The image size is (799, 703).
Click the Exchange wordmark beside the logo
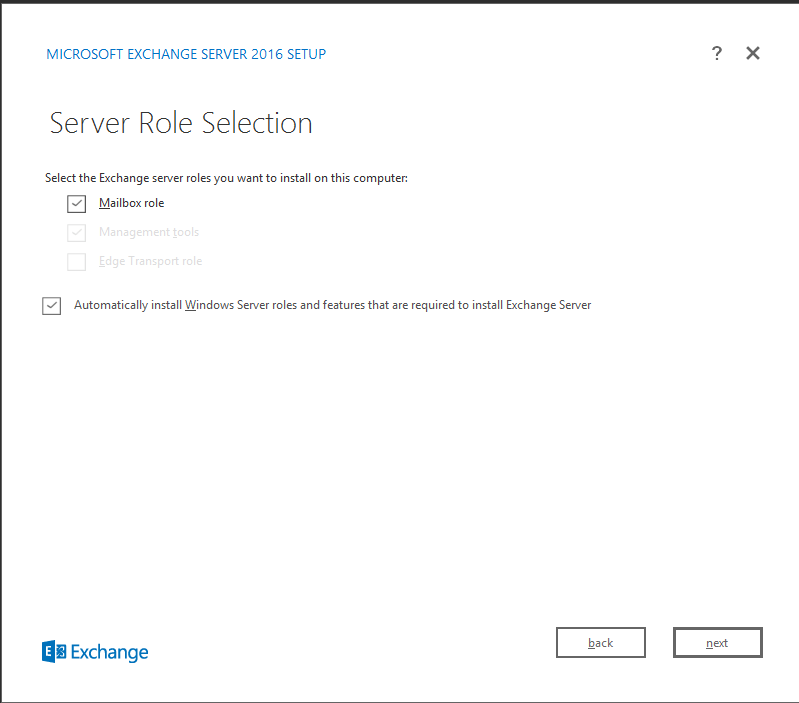[109, 653]
